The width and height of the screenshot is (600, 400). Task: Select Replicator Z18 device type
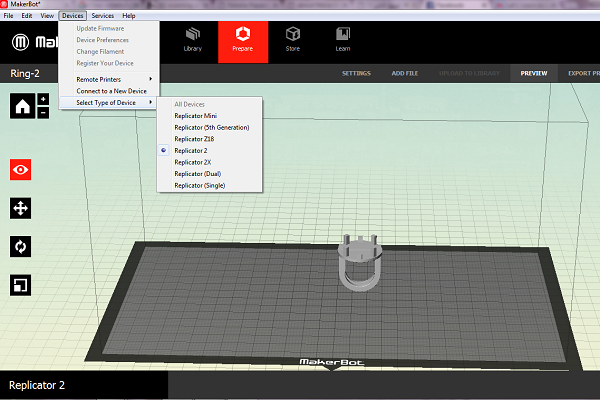pyautogui.click(x=210, y=139)
